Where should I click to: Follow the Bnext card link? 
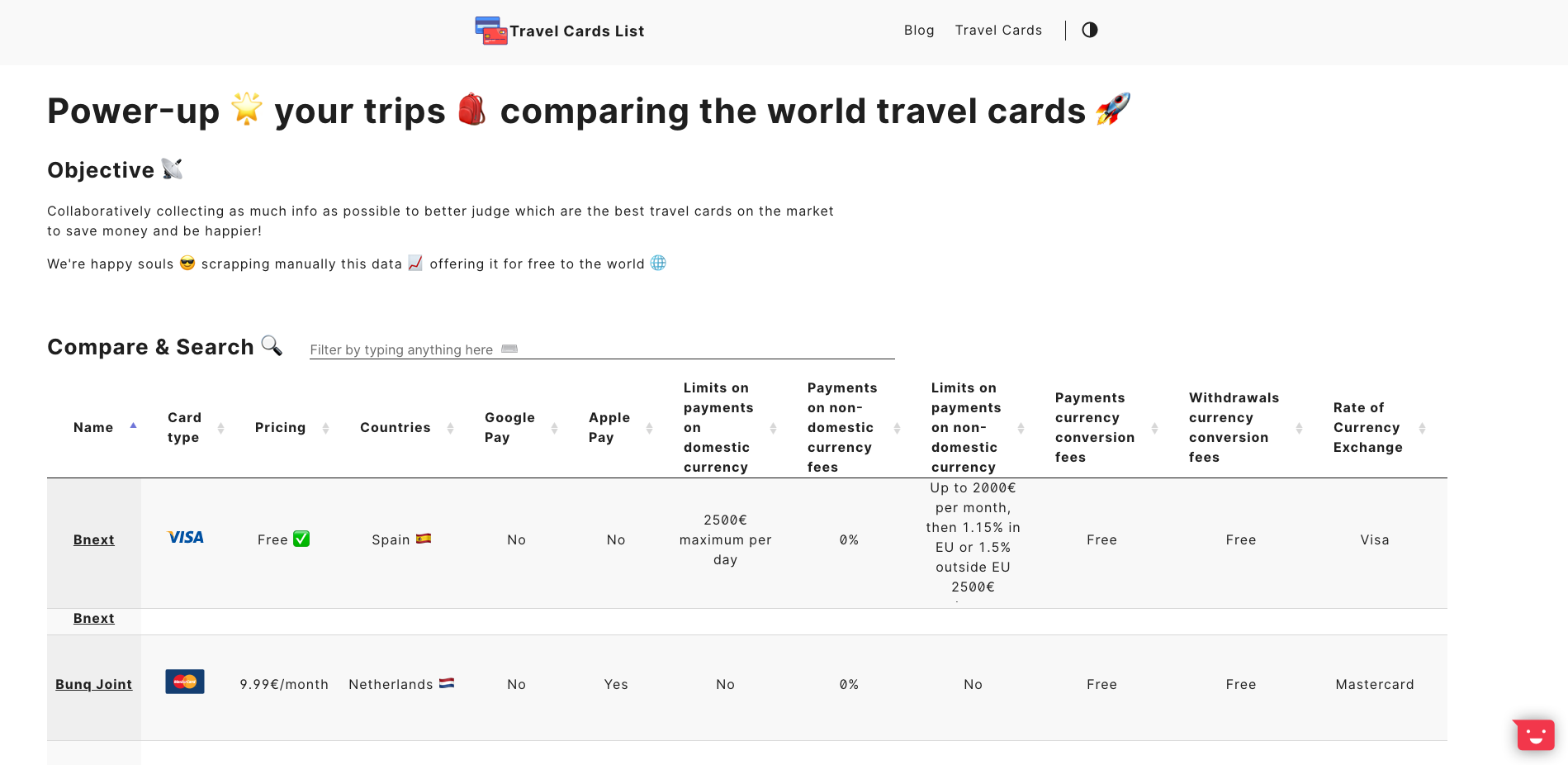93,539
